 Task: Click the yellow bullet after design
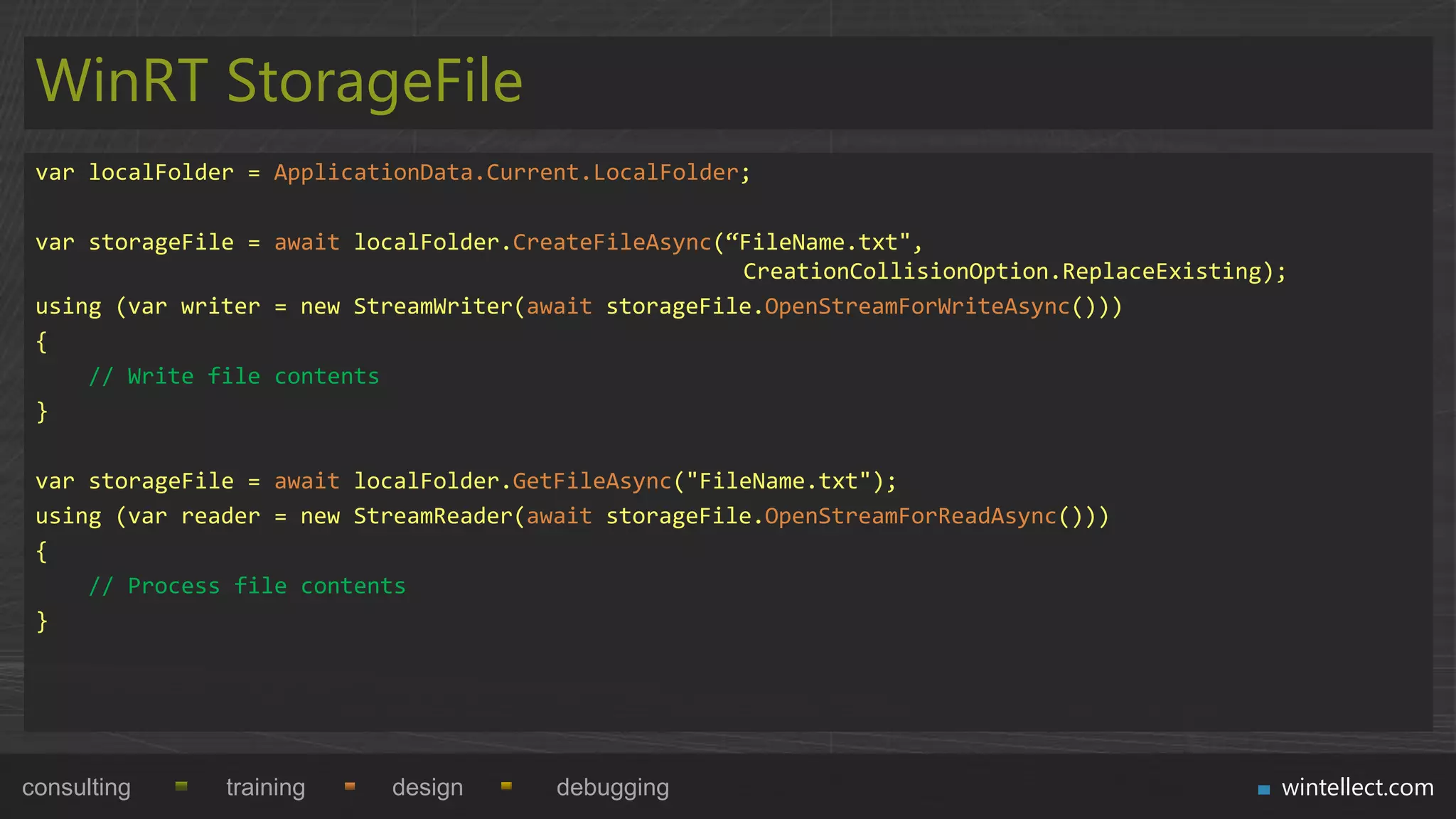coord(506,786)
